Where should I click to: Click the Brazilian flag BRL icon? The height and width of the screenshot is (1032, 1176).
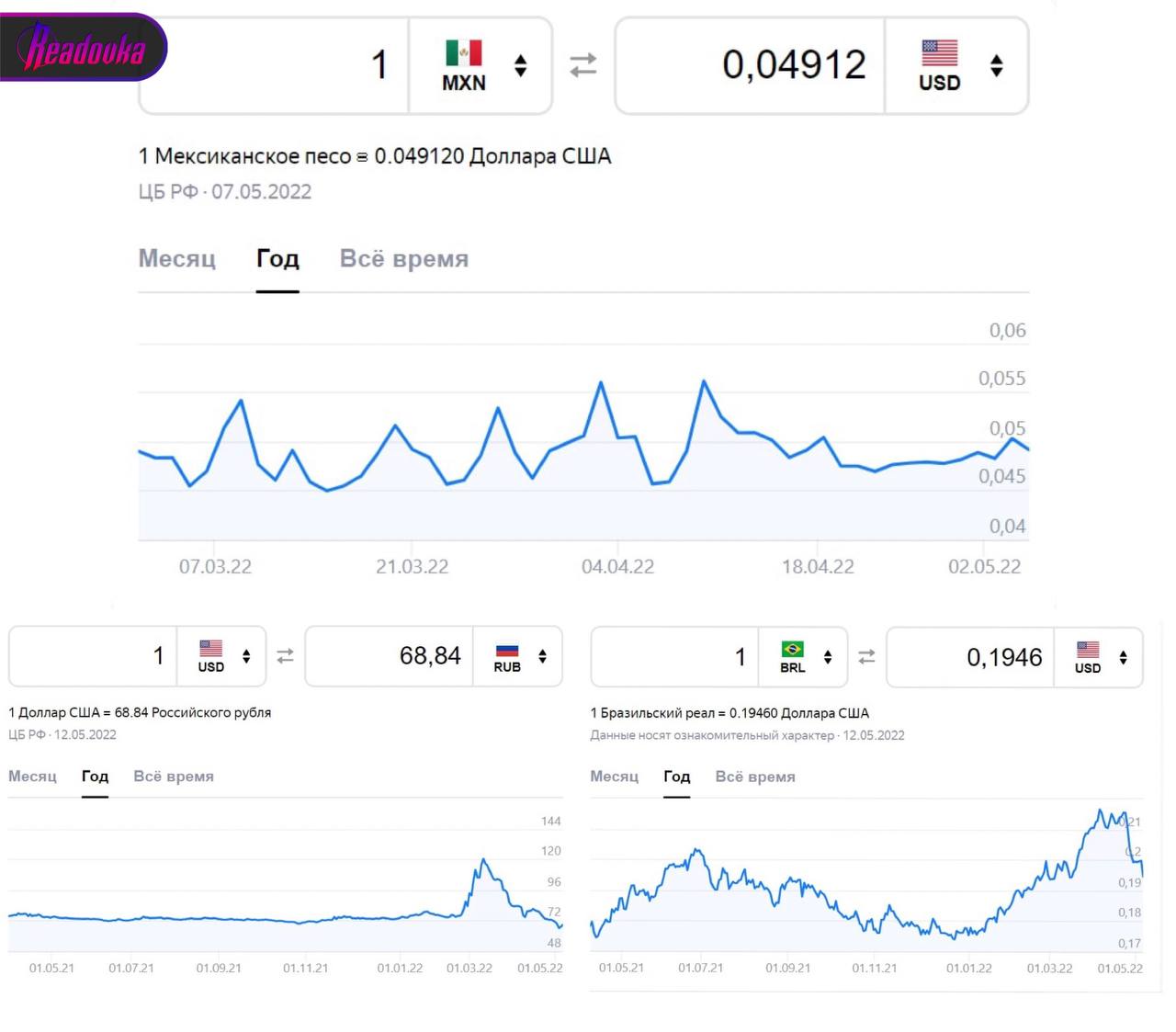pyautogui.click(x=792, y=650)
